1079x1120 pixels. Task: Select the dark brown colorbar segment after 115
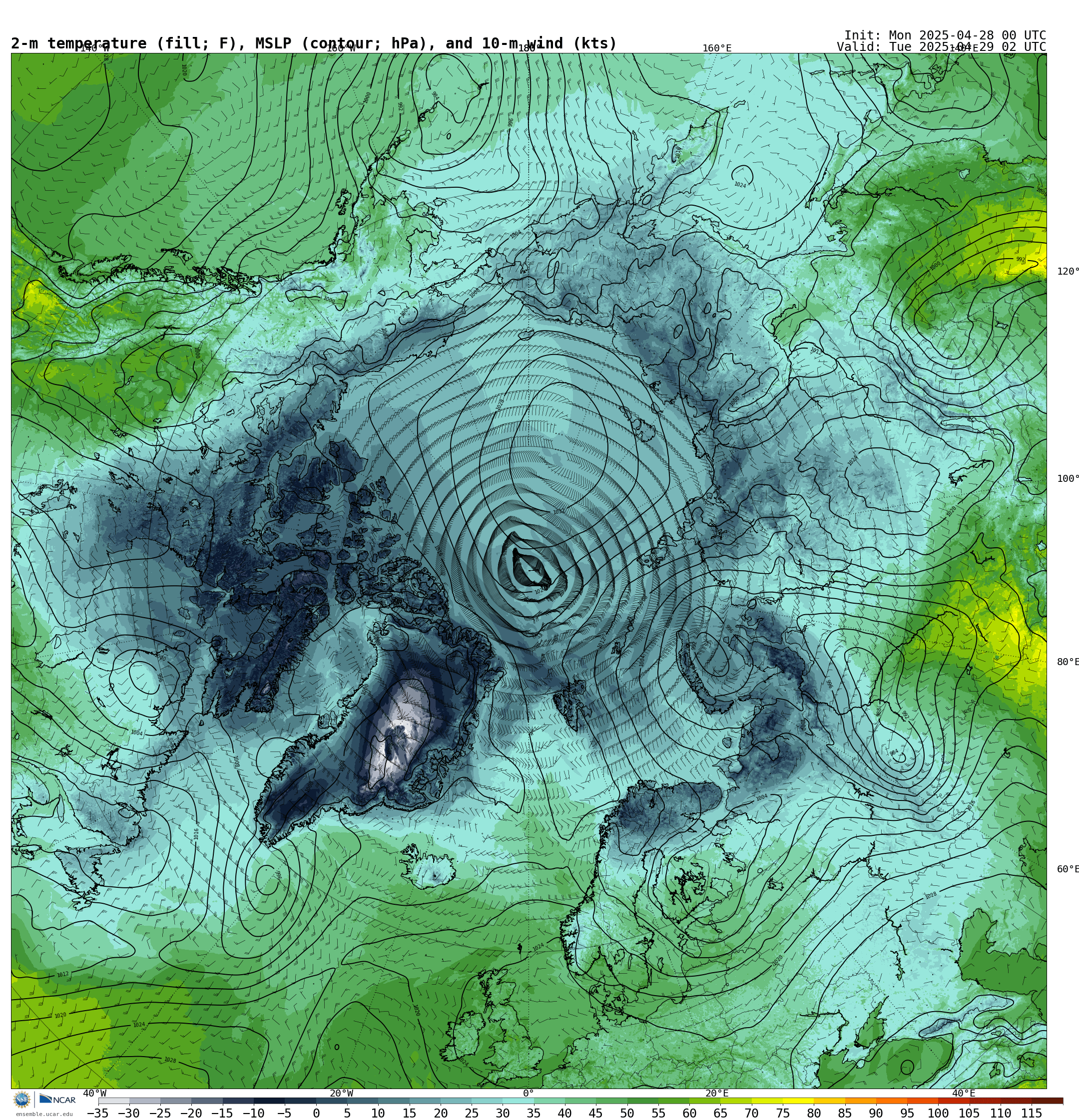point(1047,1101)
